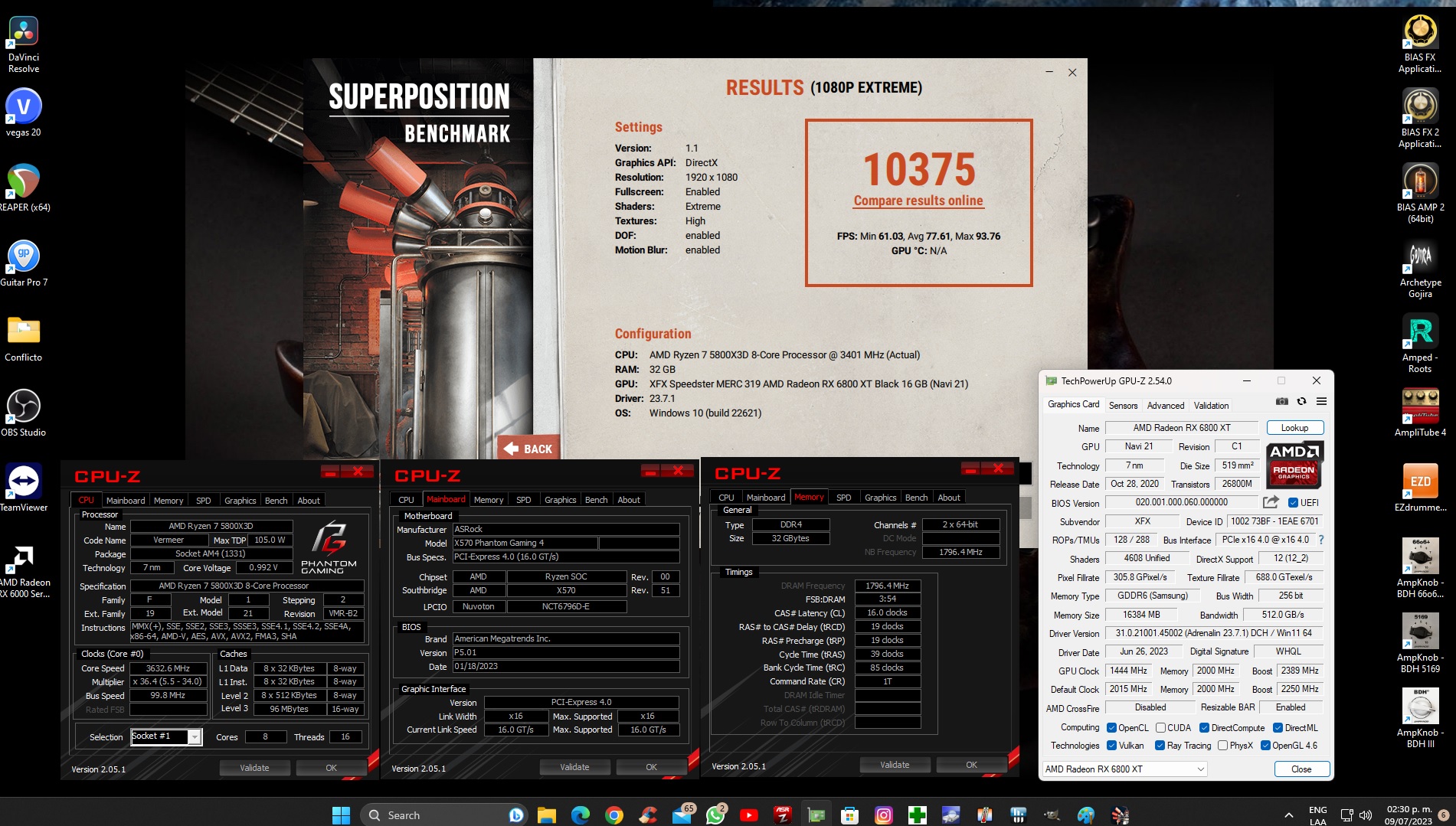This screenshot has width=1456, height=826.
Task: Toggle the Ray Tracing checkbox
Action: point(1160,746)
